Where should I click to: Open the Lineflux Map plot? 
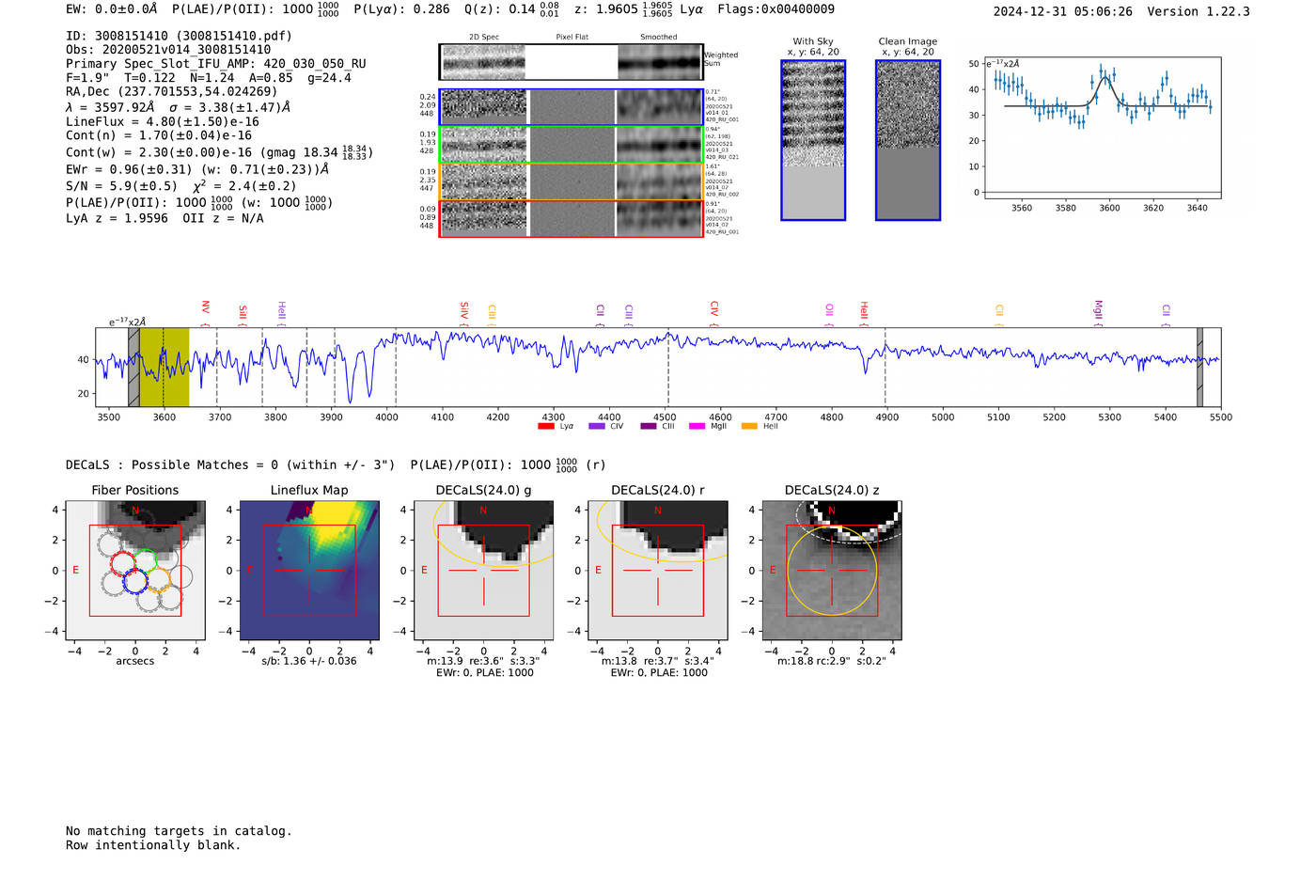coord(309,571)
